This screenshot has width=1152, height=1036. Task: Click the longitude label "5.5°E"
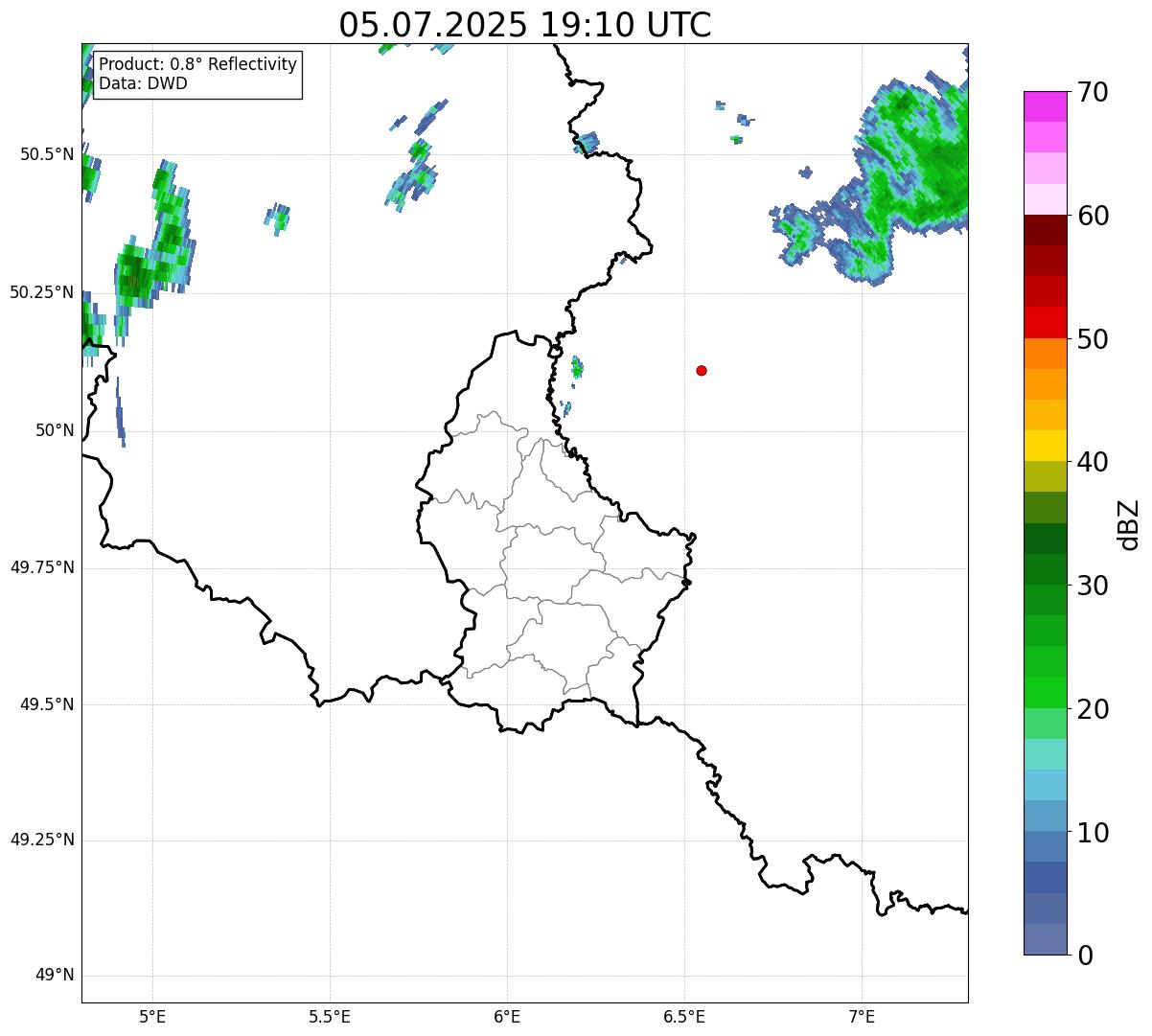click(x=330, y=1016)
